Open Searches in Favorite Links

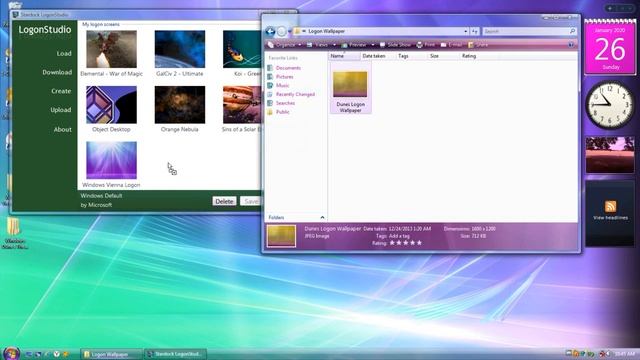click(x=285, y=103)
